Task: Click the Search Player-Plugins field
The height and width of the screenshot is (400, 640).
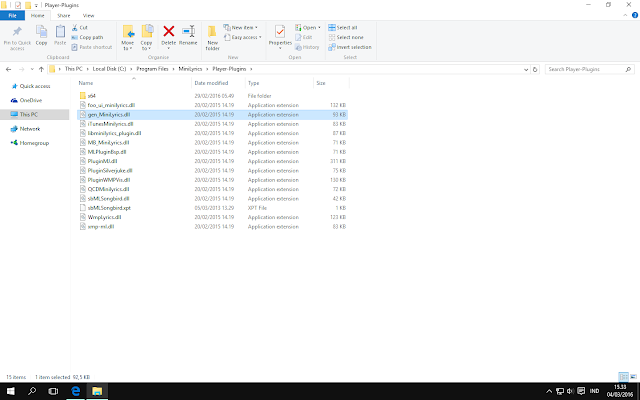Action: pos(589,69)
